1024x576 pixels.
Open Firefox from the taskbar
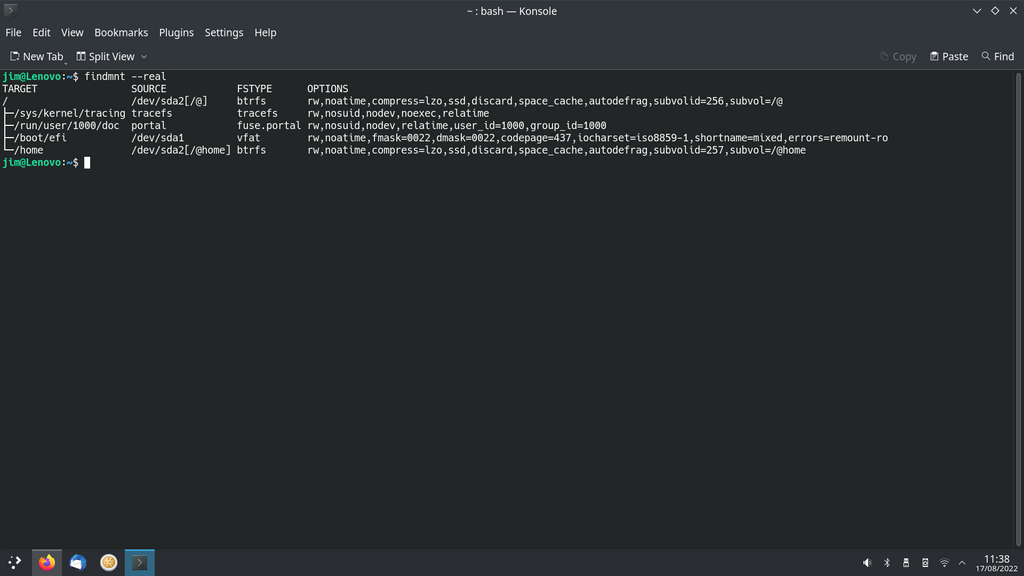coord(47,563)
